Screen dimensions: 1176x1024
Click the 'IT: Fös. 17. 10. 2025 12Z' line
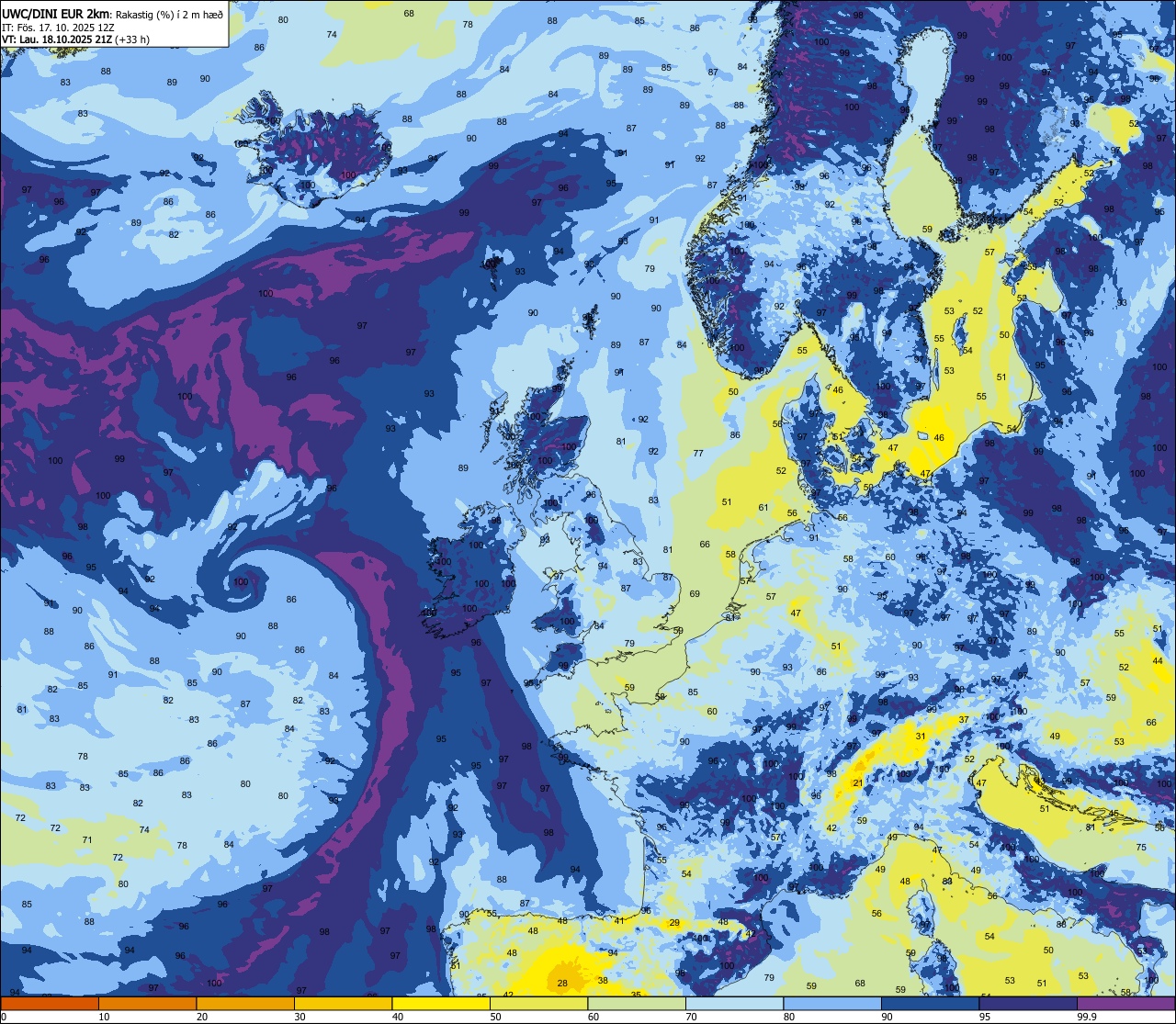57,27
